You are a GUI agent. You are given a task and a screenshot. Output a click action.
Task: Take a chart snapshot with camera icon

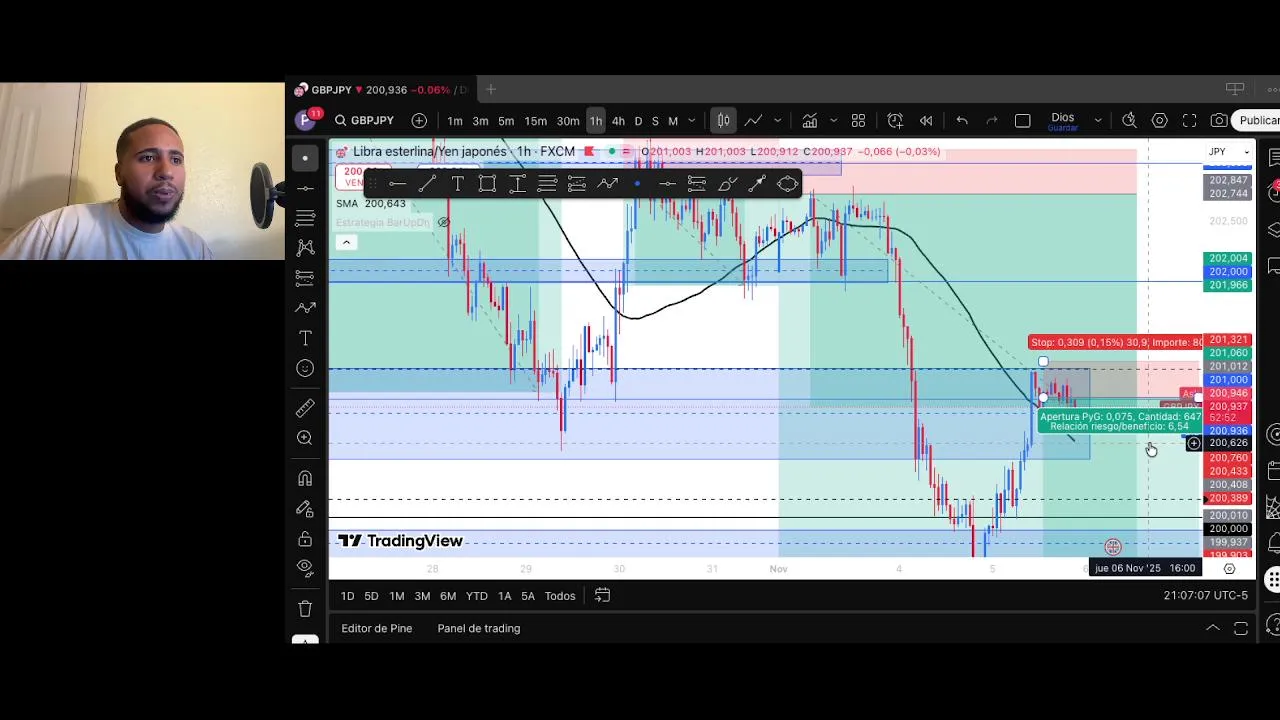pyautogui.click(x=1219, y=121)
